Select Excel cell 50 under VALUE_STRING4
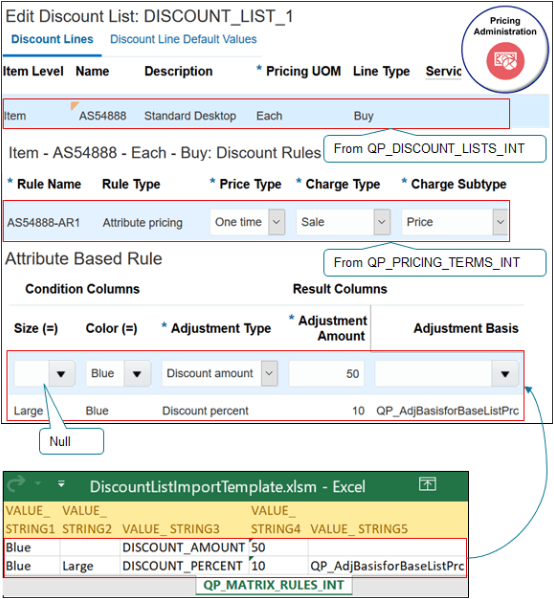The height and width of the screenshot is (599, 554). click(278, 547)
